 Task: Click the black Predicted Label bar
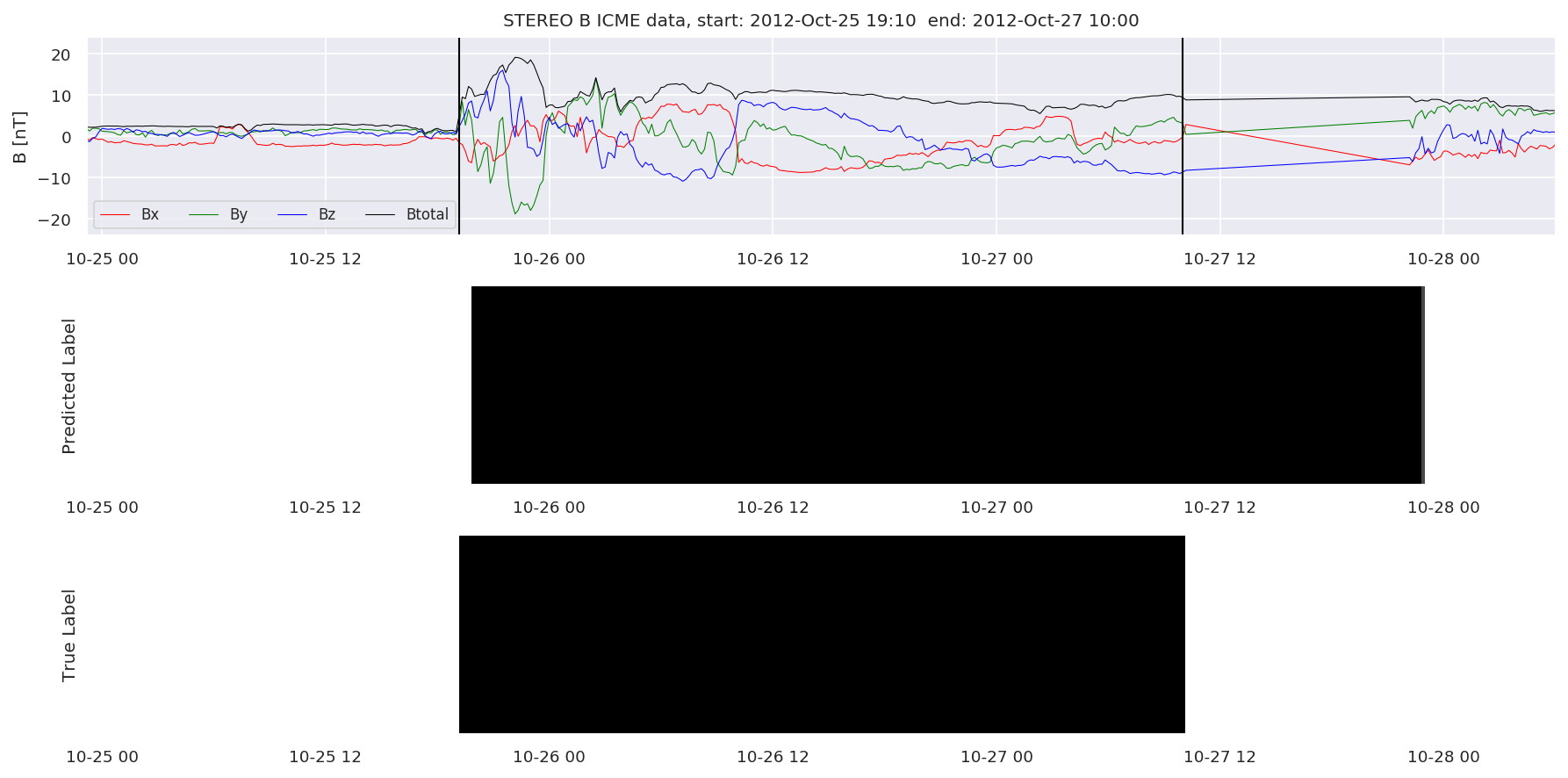click(947, 385)
